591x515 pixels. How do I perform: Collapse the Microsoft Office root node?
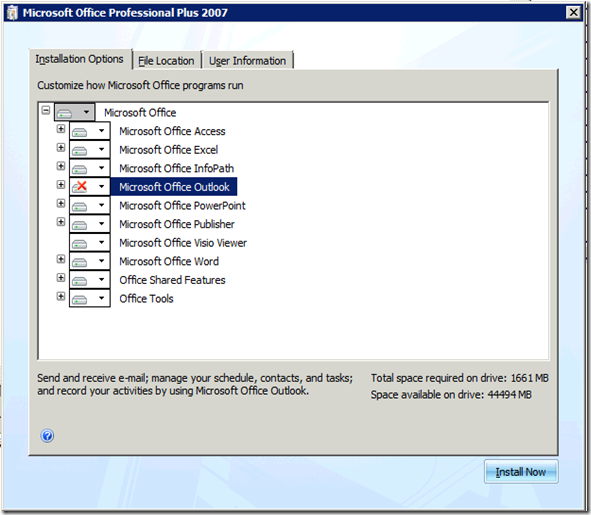[46, 110]
